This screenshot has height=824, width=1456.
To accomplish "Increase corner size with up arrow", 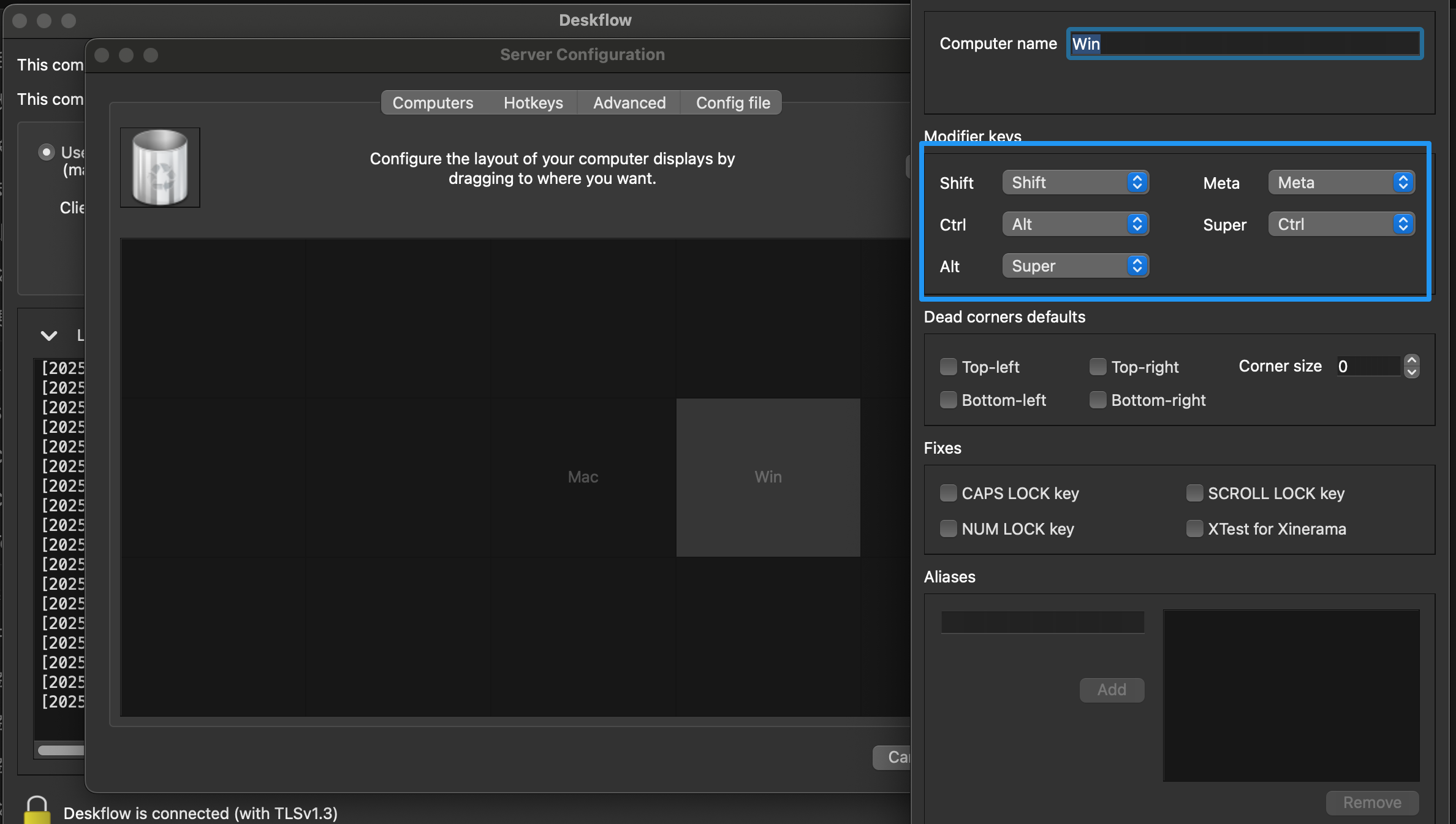I will pyautogui.click(x=1412, y=360).
